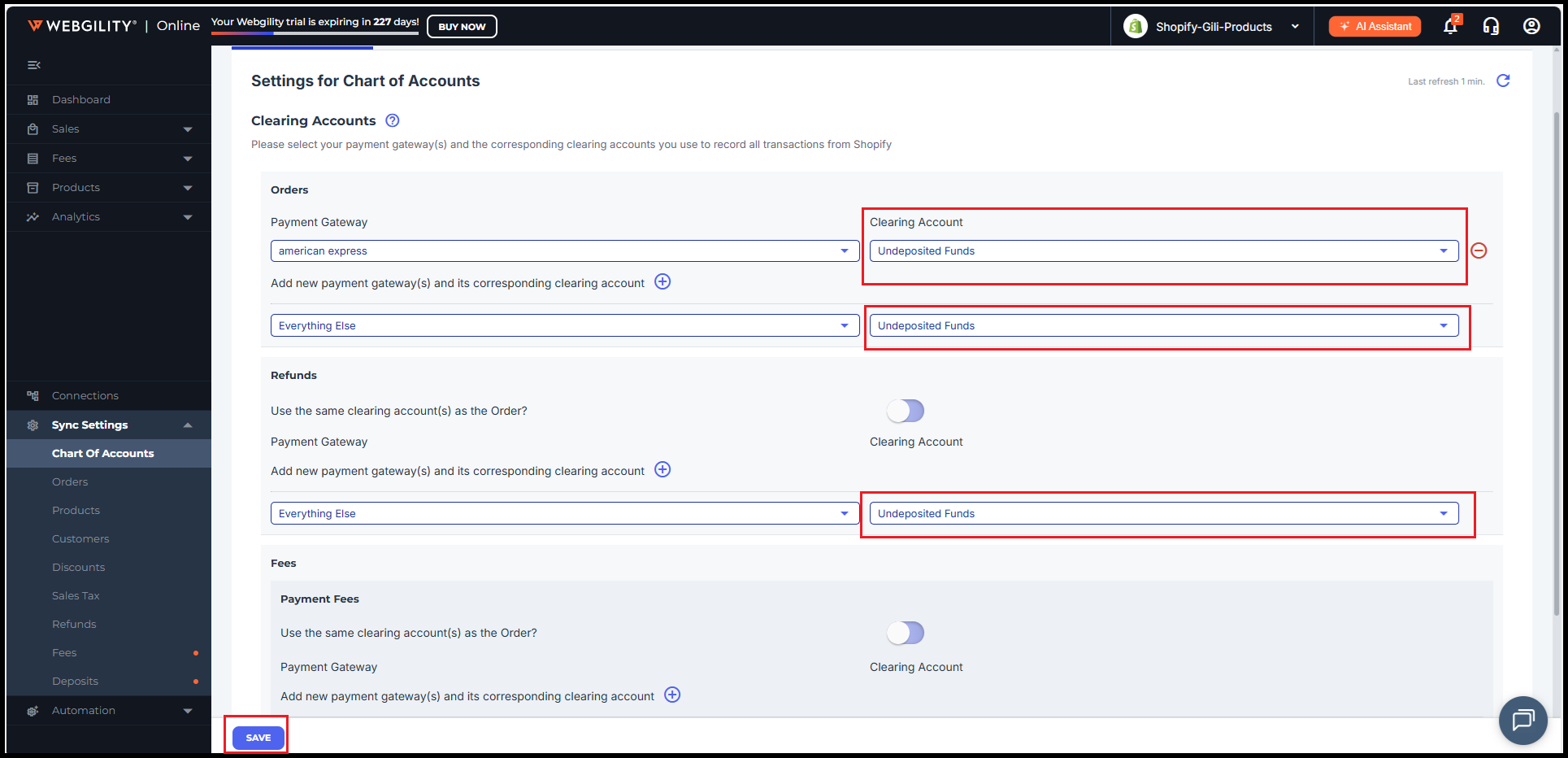This screenshot has width=1568, height=758.
Task: Click the SAVE button
Action: pyautogui.click(x=258, y=738)
